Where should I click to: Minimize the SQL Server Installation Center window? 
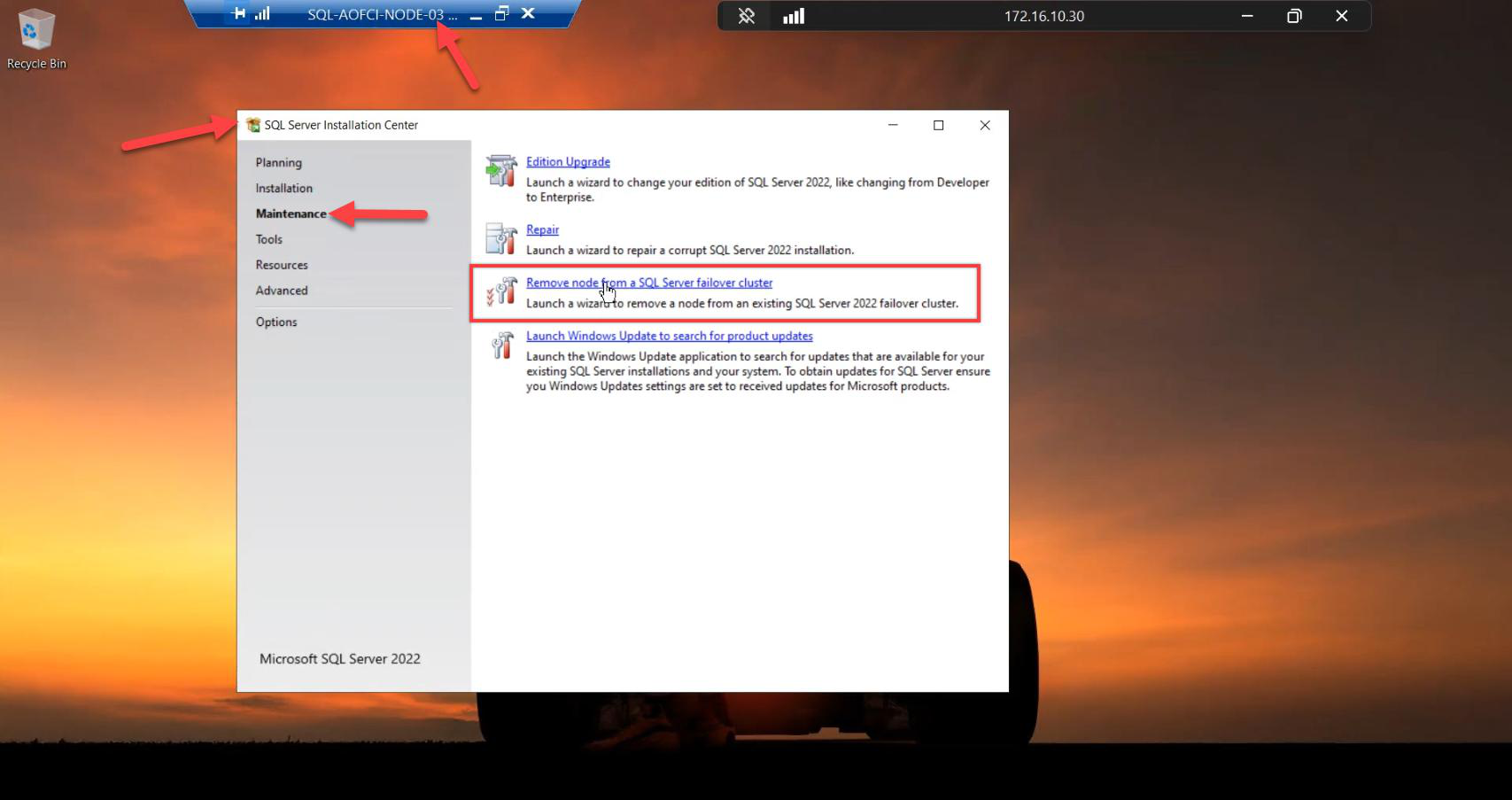893,125
